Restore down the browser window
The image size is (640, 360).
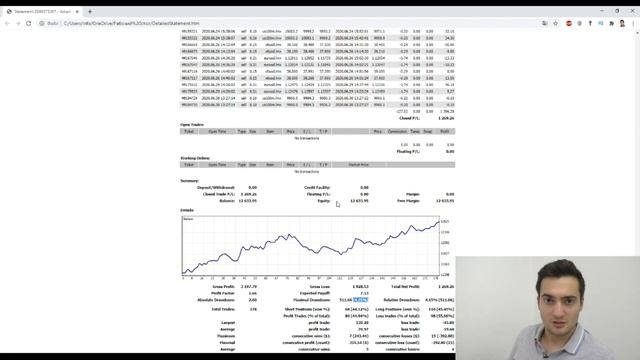click(617, 11)
